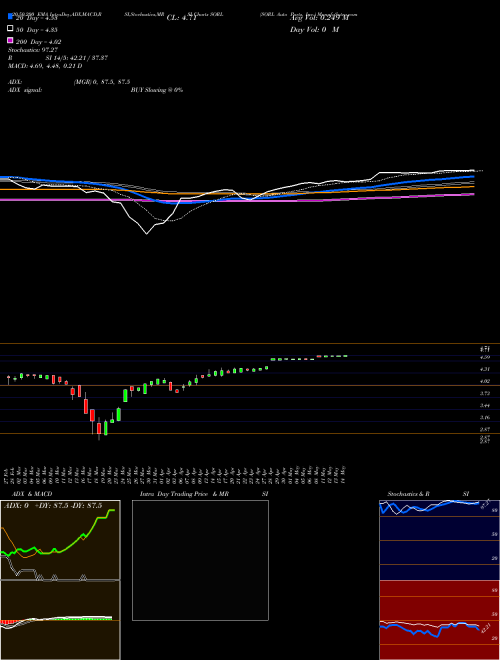Click the blue 20 Day legend swatch
The image size is (500, 660).
(x=11, y=16)
